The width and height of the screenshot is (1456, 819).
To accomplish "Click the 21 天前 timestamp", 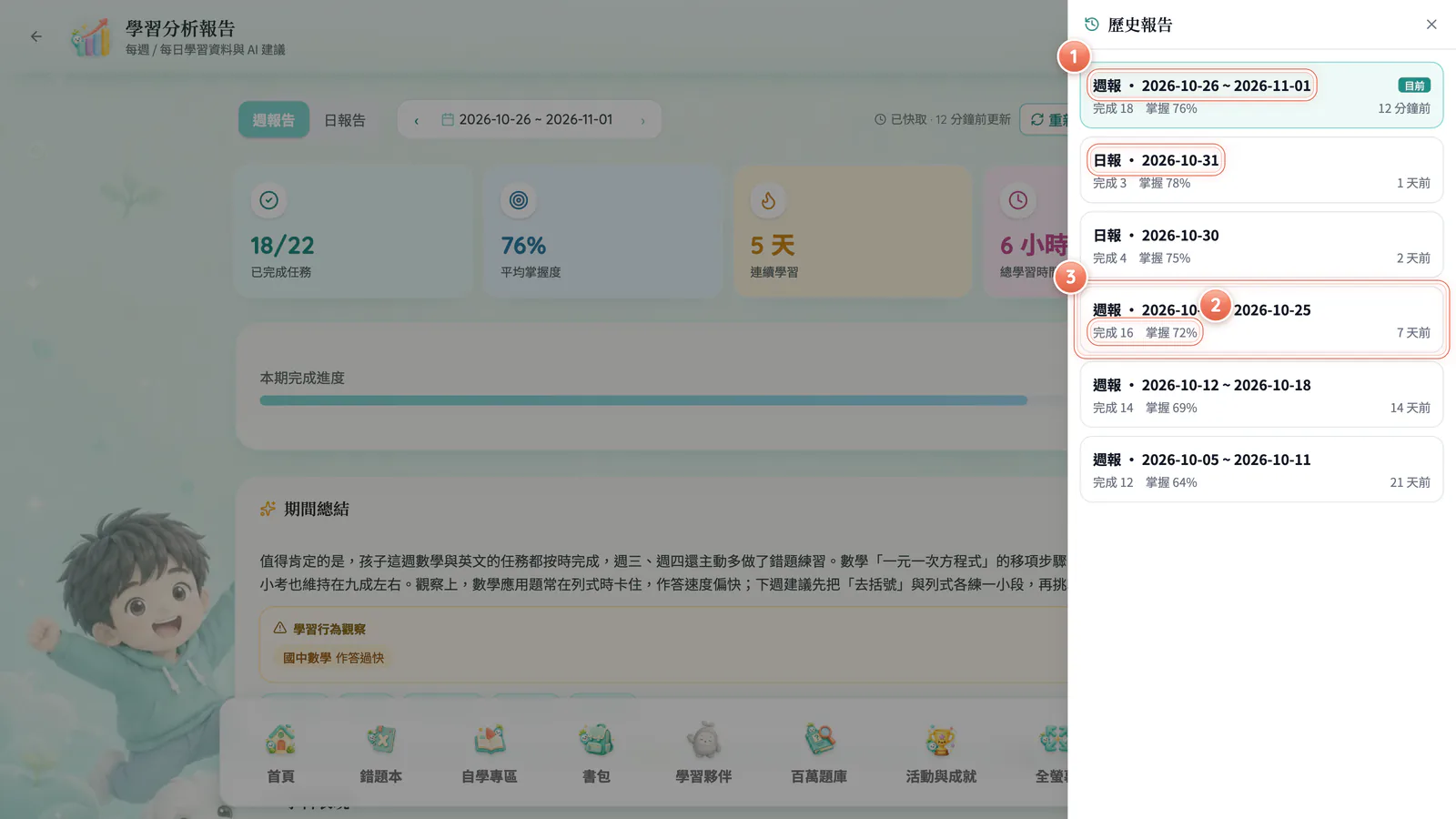I will click(1410, 482).
